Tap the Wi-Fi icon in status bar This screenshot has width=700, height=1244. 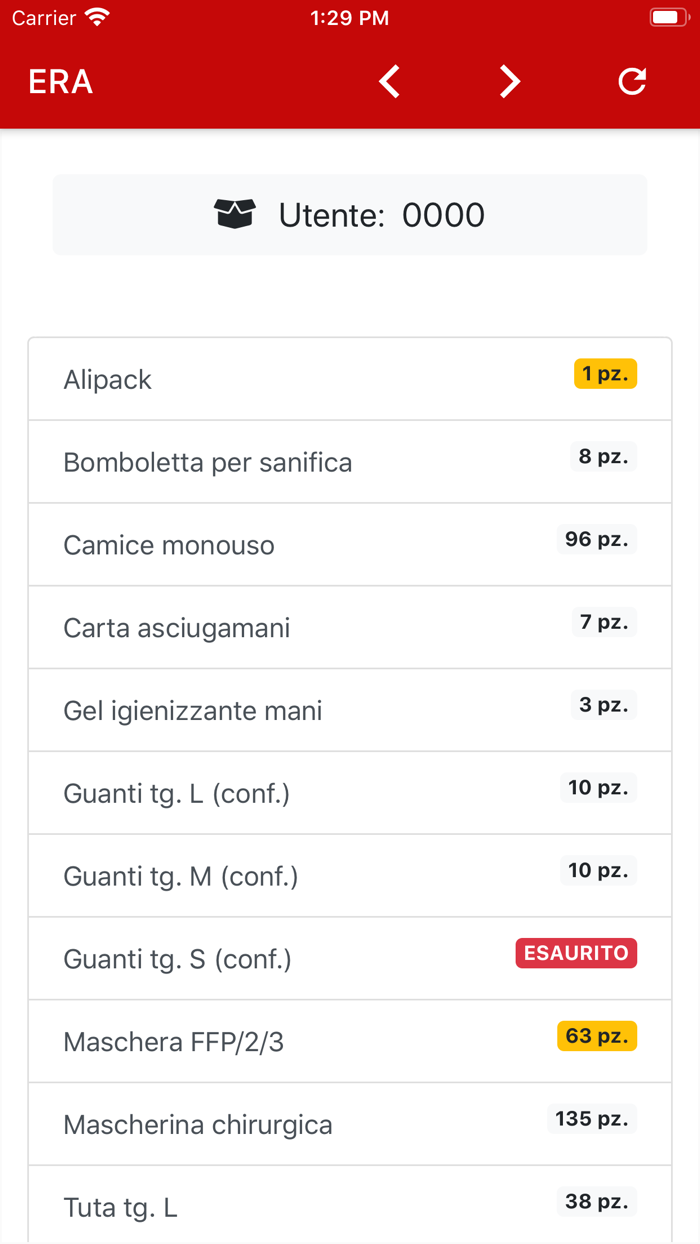(x=95, y=16)
